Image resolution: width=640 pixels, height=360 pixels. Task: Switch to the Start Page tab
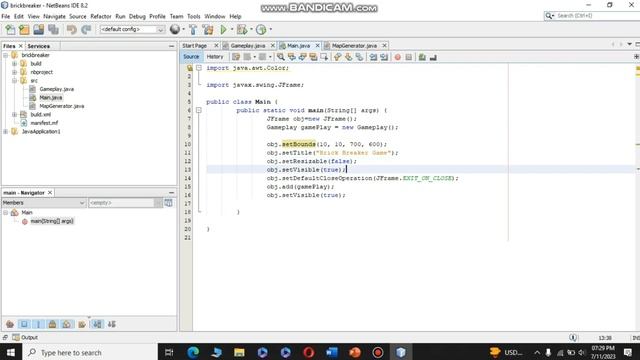click(195, 46)
